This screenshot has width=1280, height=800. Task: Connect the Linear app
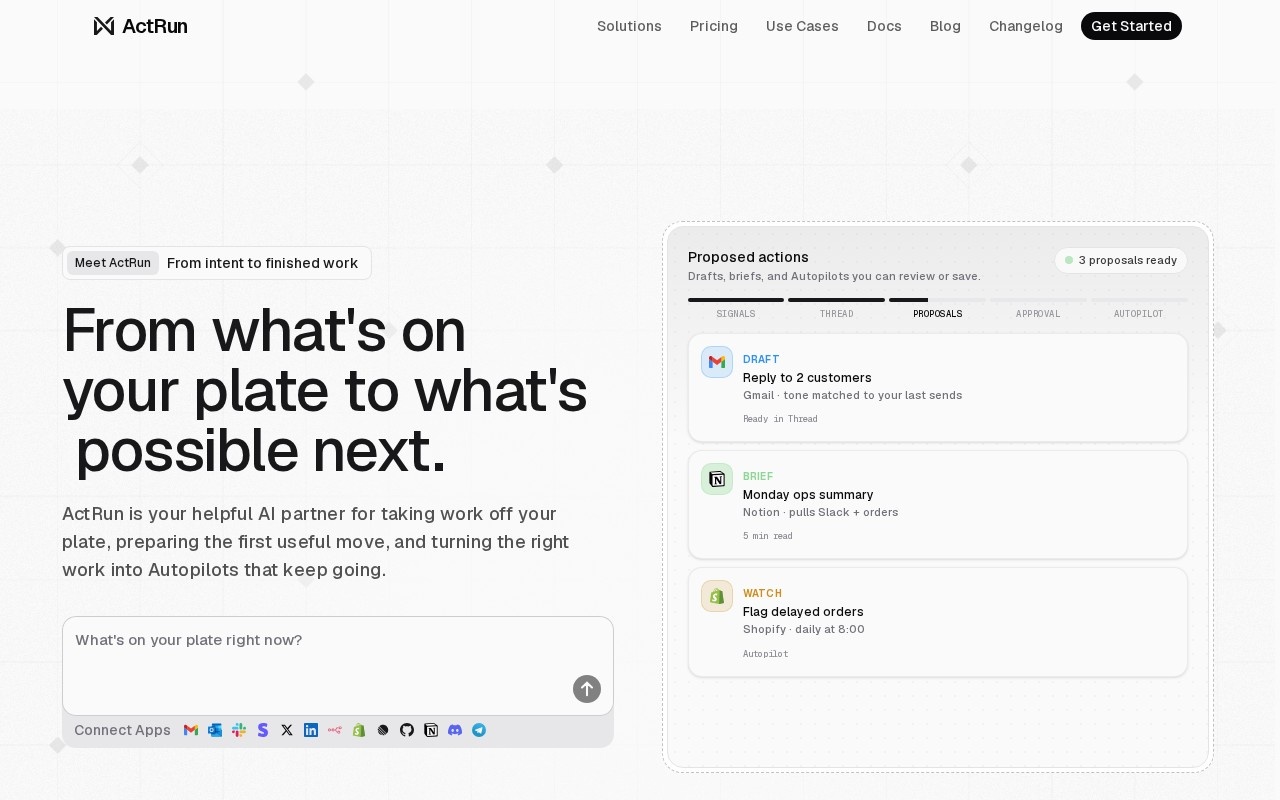(383, 730)
